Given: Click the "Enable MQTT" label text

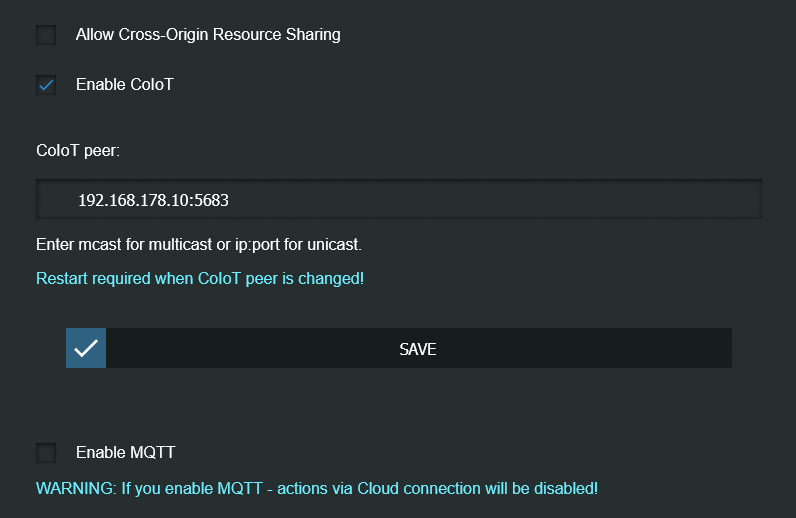Looking at the screenshot, I should click(x=126, y=453).
